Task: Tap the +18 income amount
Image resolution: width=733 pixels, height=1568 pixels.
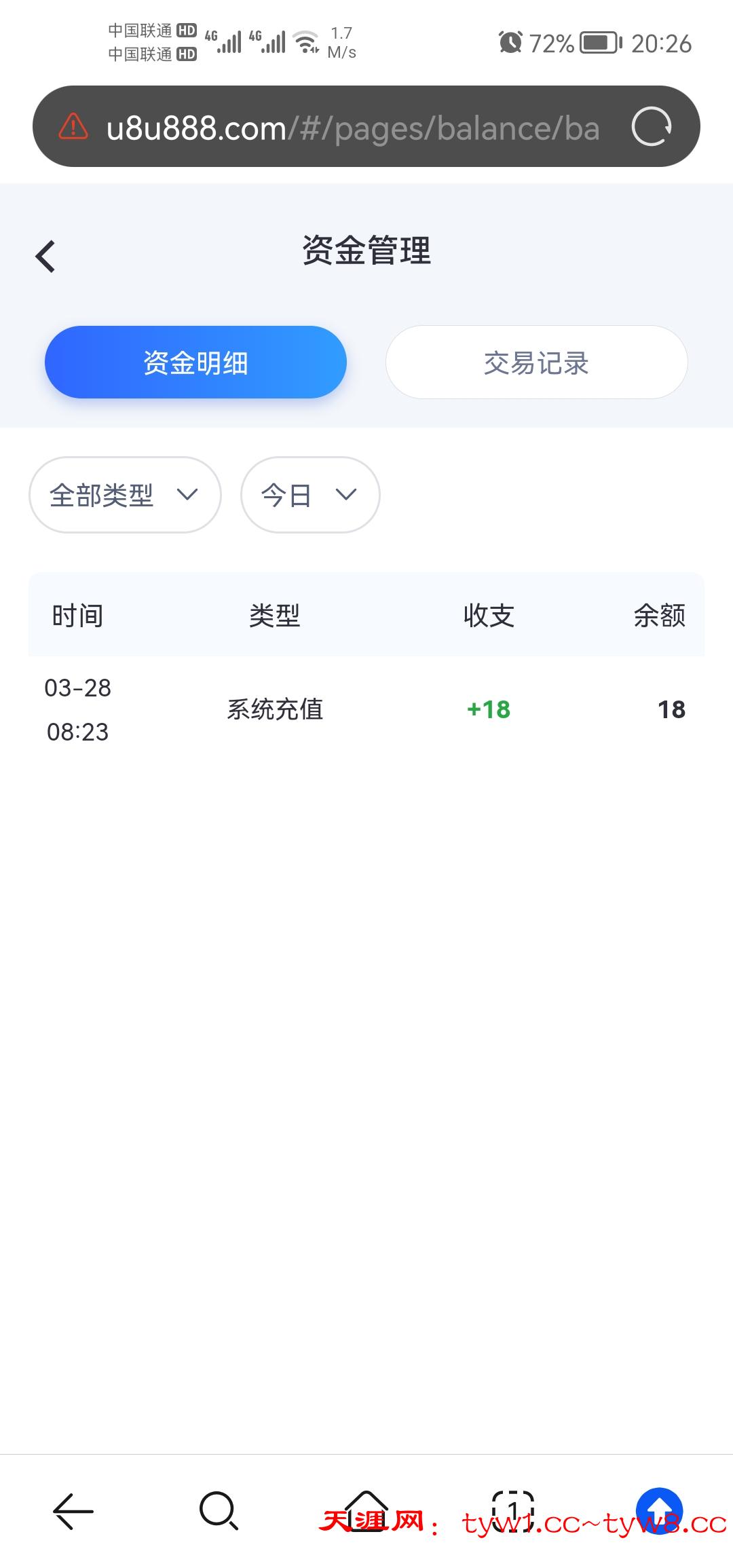Action: (489, 710)
